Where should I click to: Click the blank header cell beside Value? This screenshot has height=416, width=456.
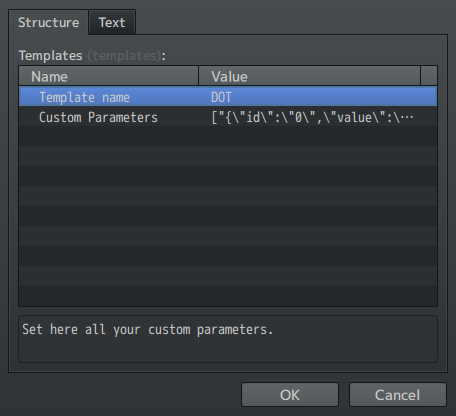(x=429, y=76)
